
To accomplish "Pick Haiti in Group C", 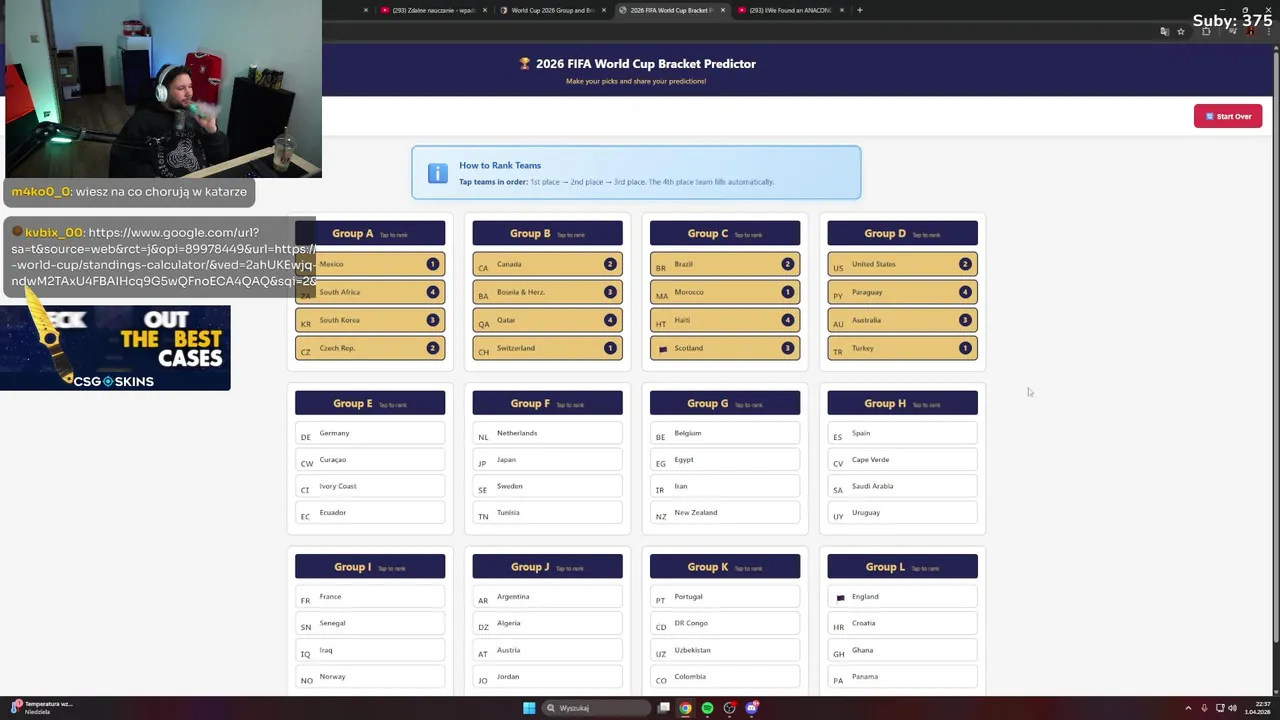I will tap(725, 320).
